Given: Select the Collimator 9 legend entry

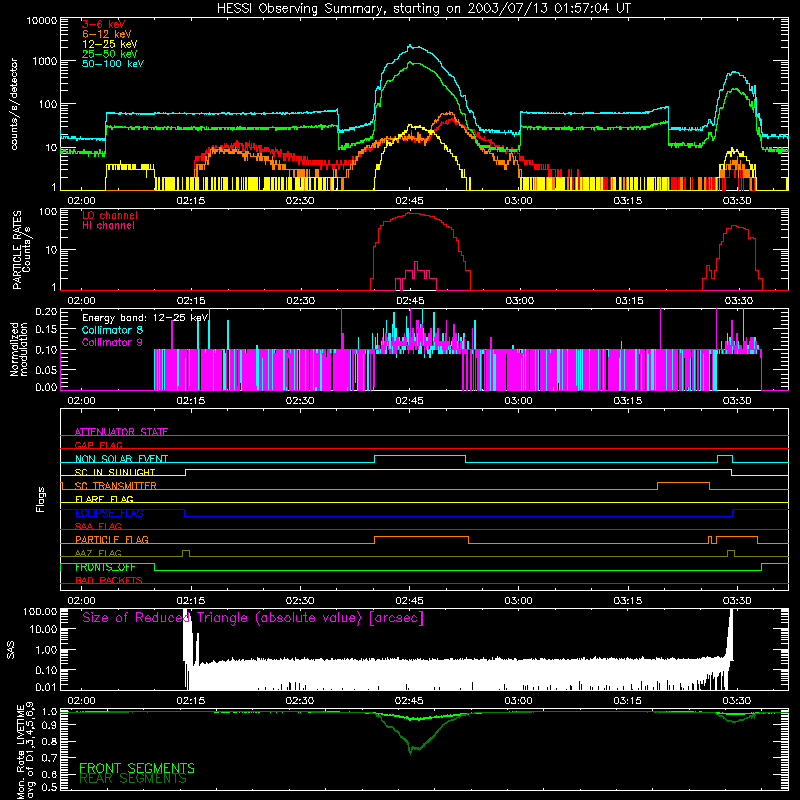Looking at the screenshot, I should 112,342.
